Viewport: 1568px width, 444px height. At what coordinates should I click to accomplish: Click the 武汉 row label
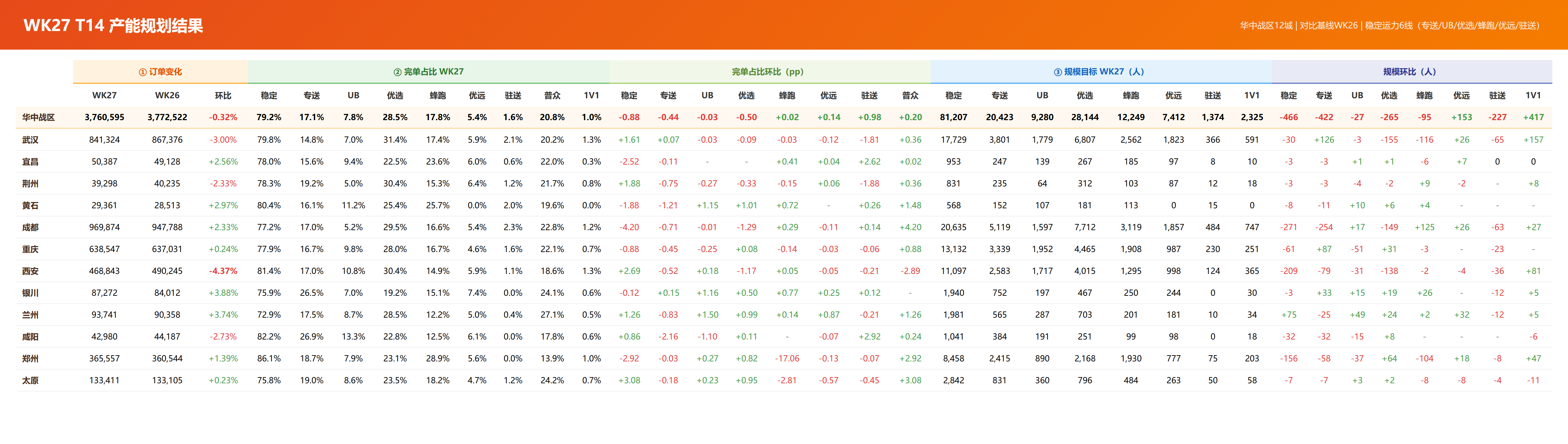click(x=30, y=140)
